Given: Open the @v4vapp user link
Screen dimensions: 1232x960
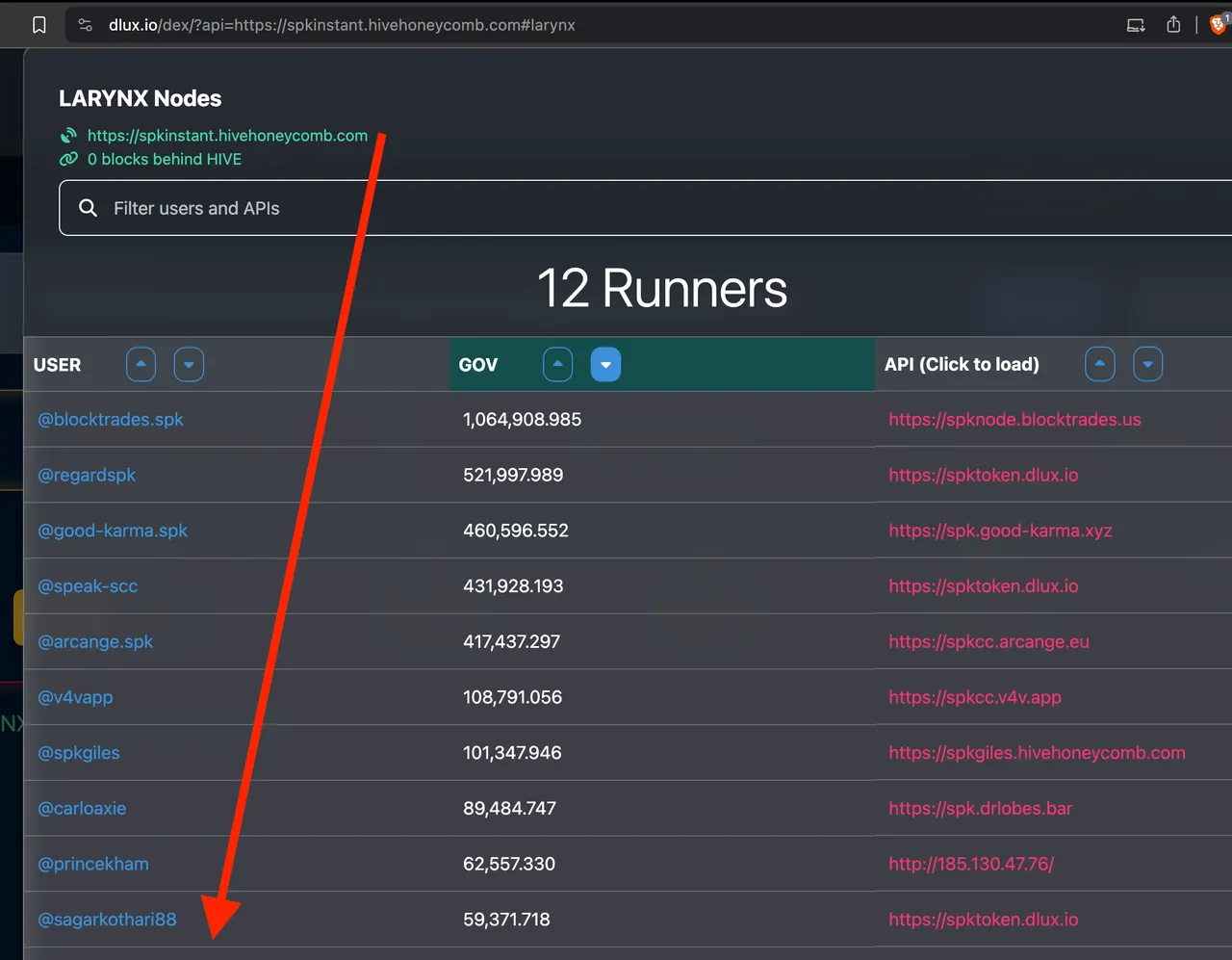Looking at the screenshot, I should 75,697.
